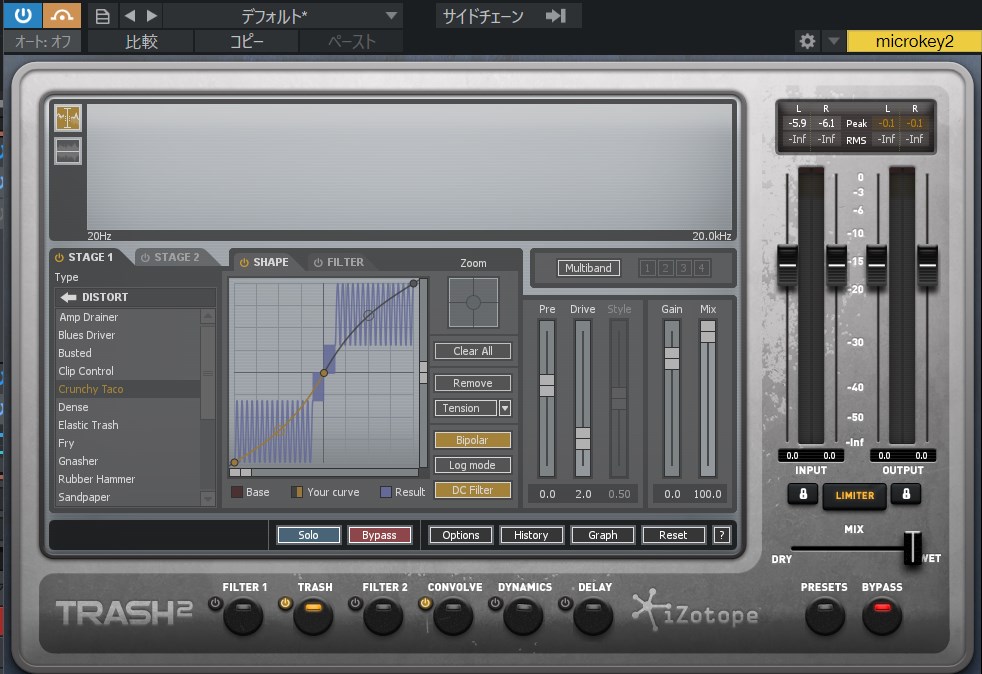Viewport: 982px width, 674px height.
Task: Open the Tension curve type dropdown
Action: (505, 408)
